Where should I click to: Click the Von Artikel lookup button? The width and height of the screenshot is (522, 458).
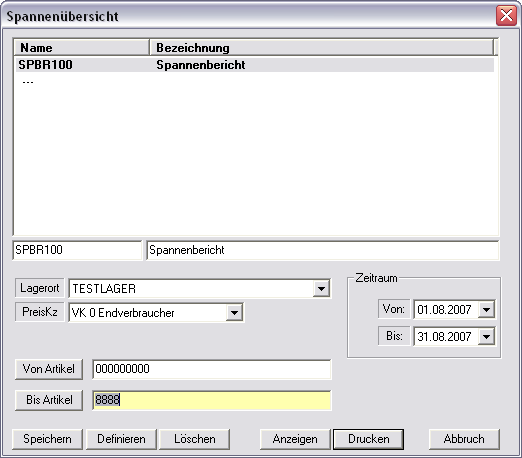49,369
